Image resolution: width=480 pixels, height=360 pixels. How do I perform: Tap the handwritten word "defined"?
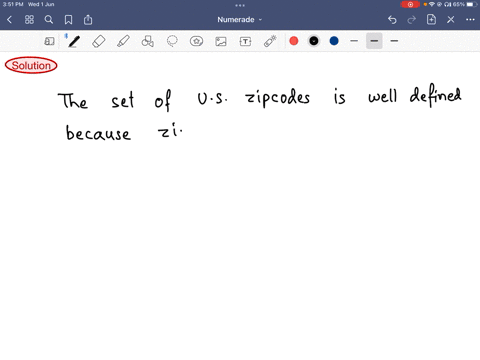[x=435, y=95]
